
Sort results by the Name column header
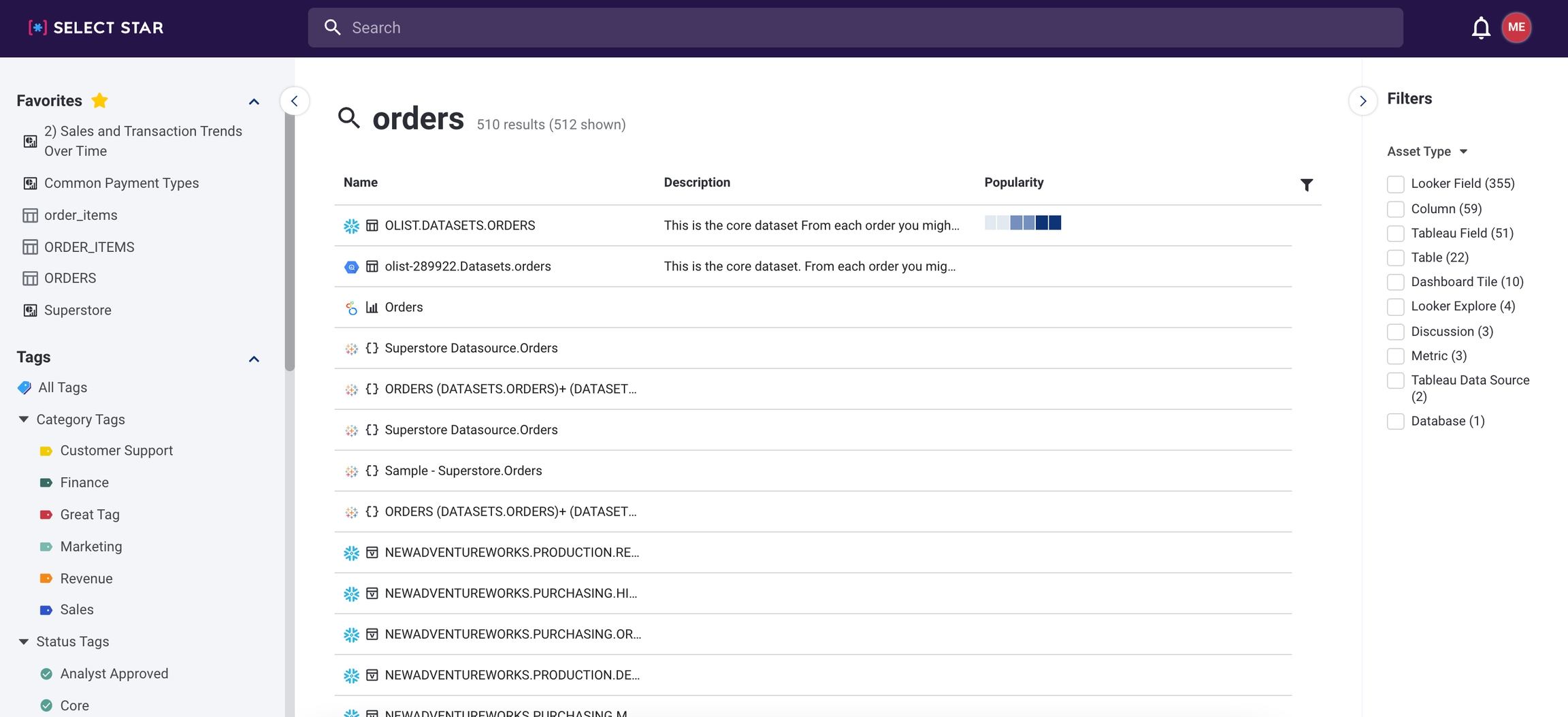click(360, 182)
